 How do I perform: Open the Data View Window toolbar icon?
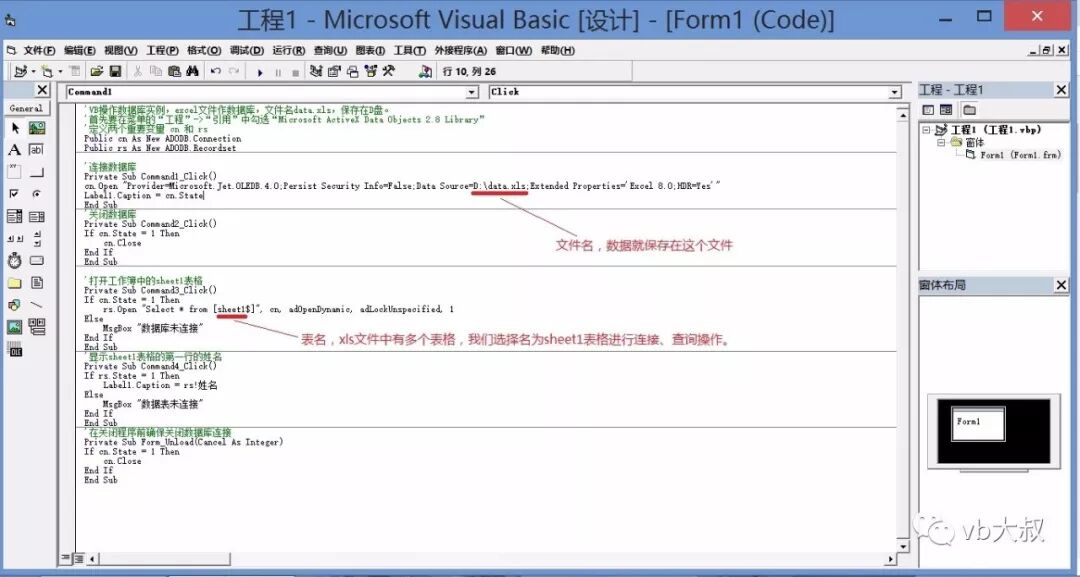425,71
